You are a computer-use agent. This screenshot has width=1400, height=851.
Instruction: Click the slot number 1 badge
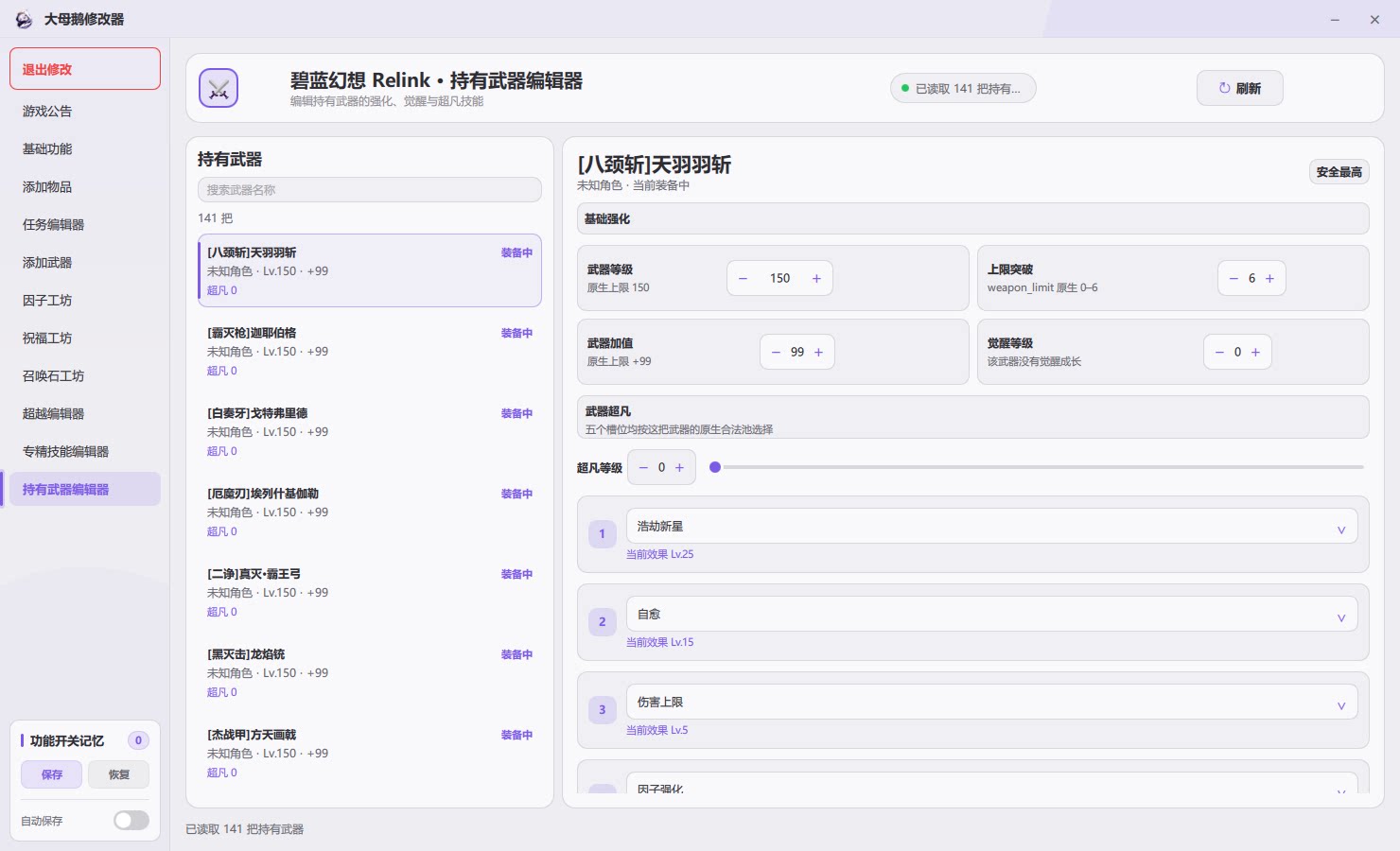(x=602, y=534)
